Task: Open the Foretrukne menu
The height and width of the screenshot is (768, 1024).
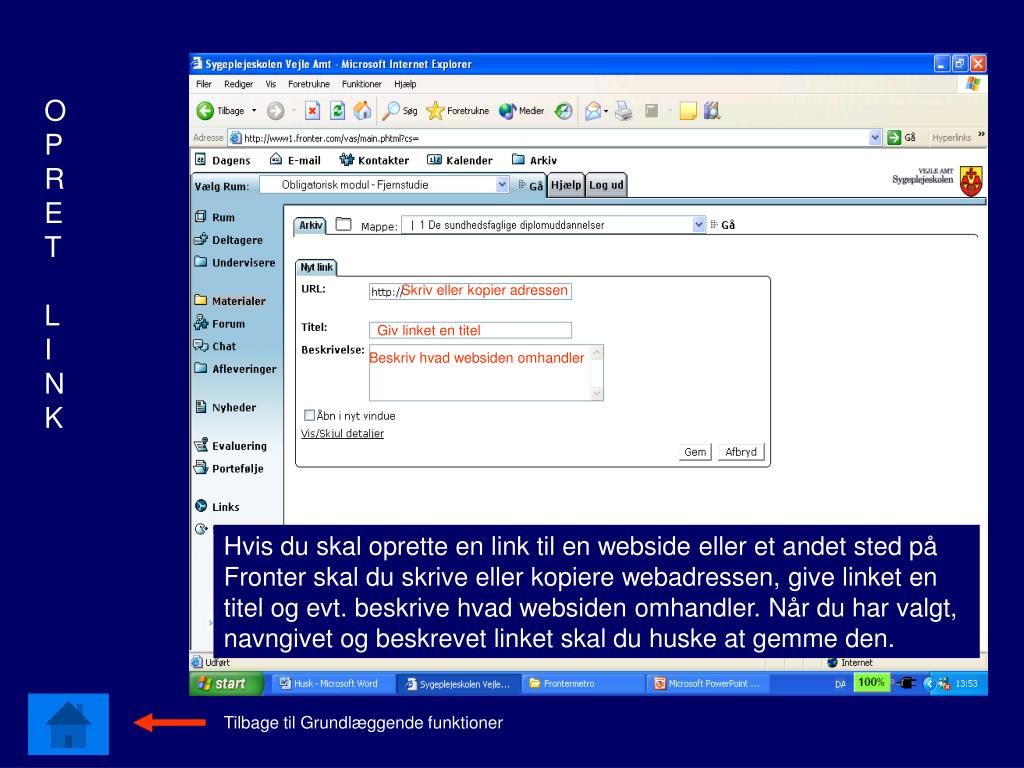Action: point(309,84)
